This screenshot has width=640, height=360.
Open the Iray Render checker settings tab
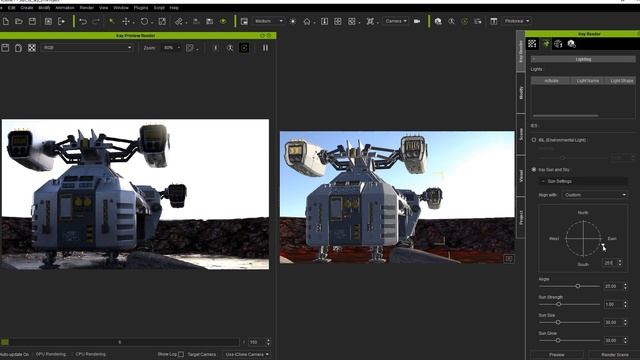coord(532,44)
